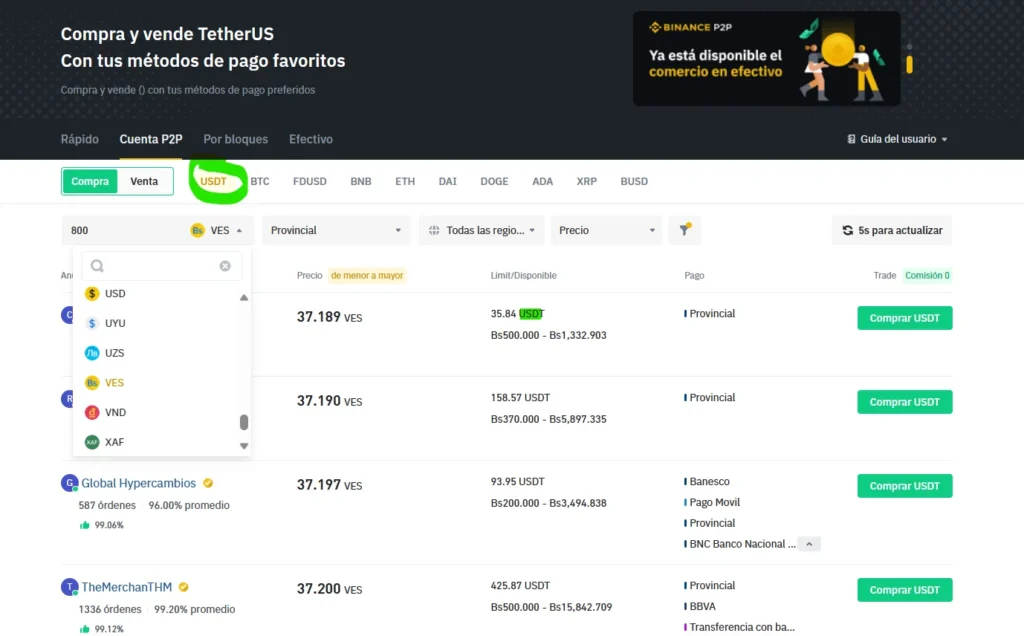Select the BTC crypto tab
Screen dimensions: 1024x636
[x=260, y=182]
